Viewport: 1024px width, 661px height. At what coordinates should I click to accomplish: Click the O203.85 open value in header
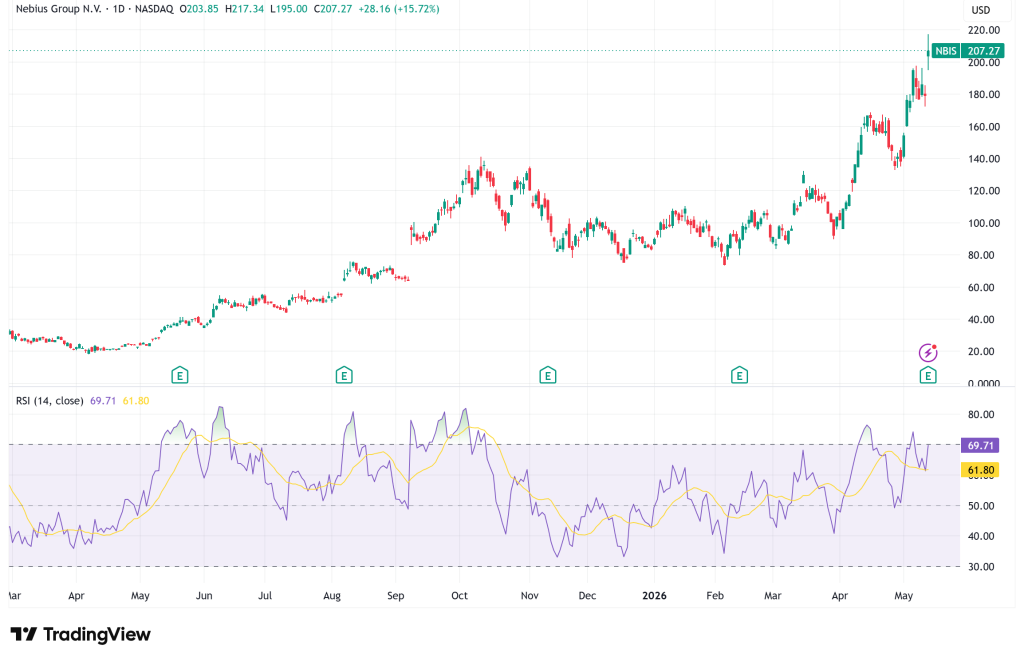pyautogui.click(x=199, y=9)
